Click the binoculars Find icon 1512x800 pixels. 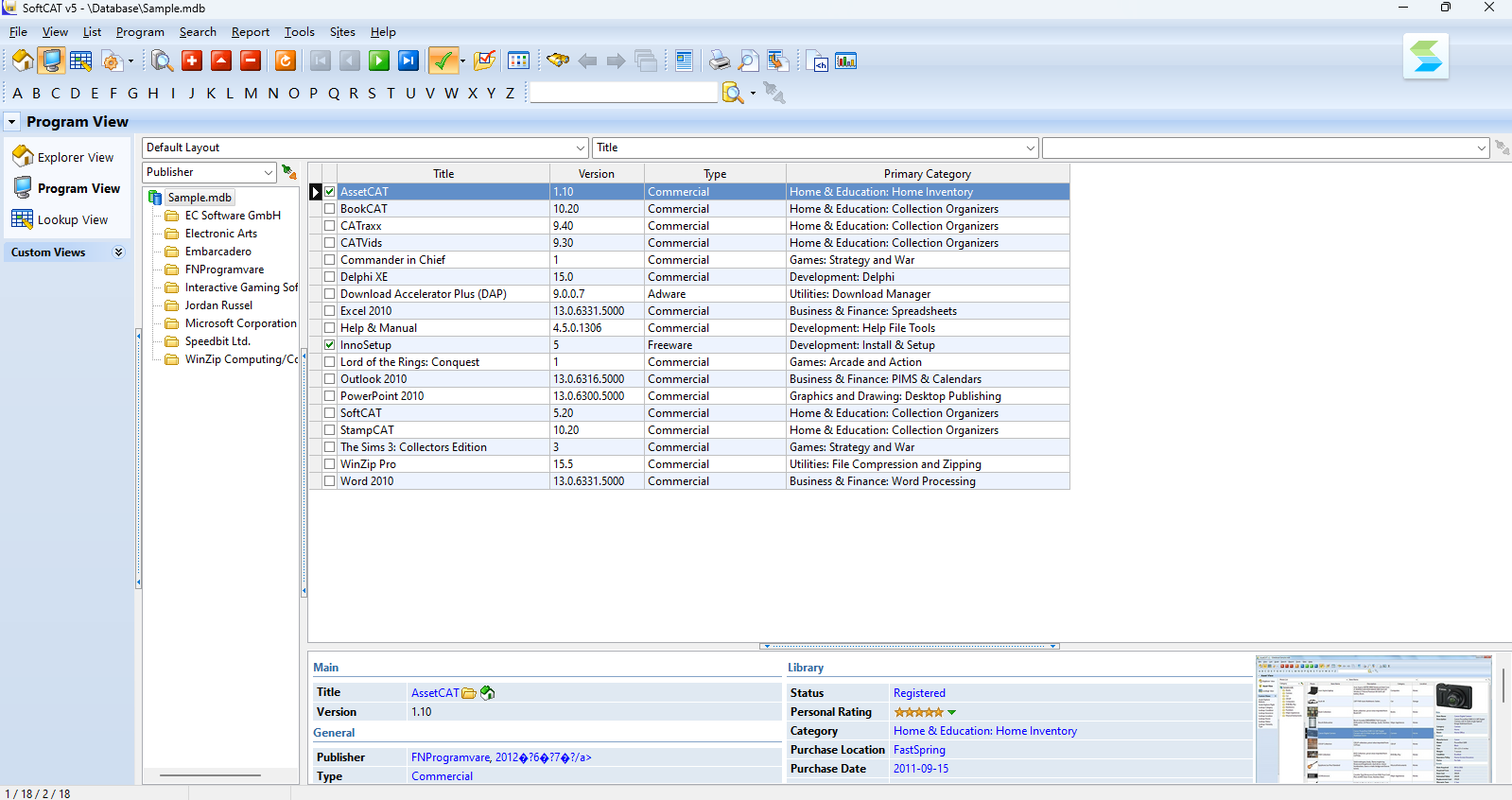(558, 61)
